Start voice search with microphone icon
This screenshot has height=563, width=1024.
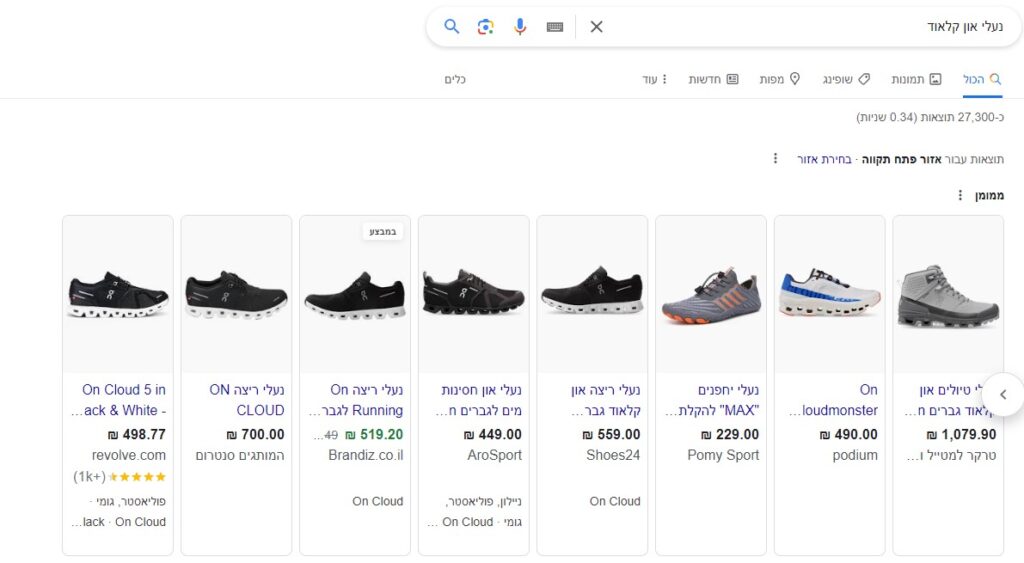(520, 27)
